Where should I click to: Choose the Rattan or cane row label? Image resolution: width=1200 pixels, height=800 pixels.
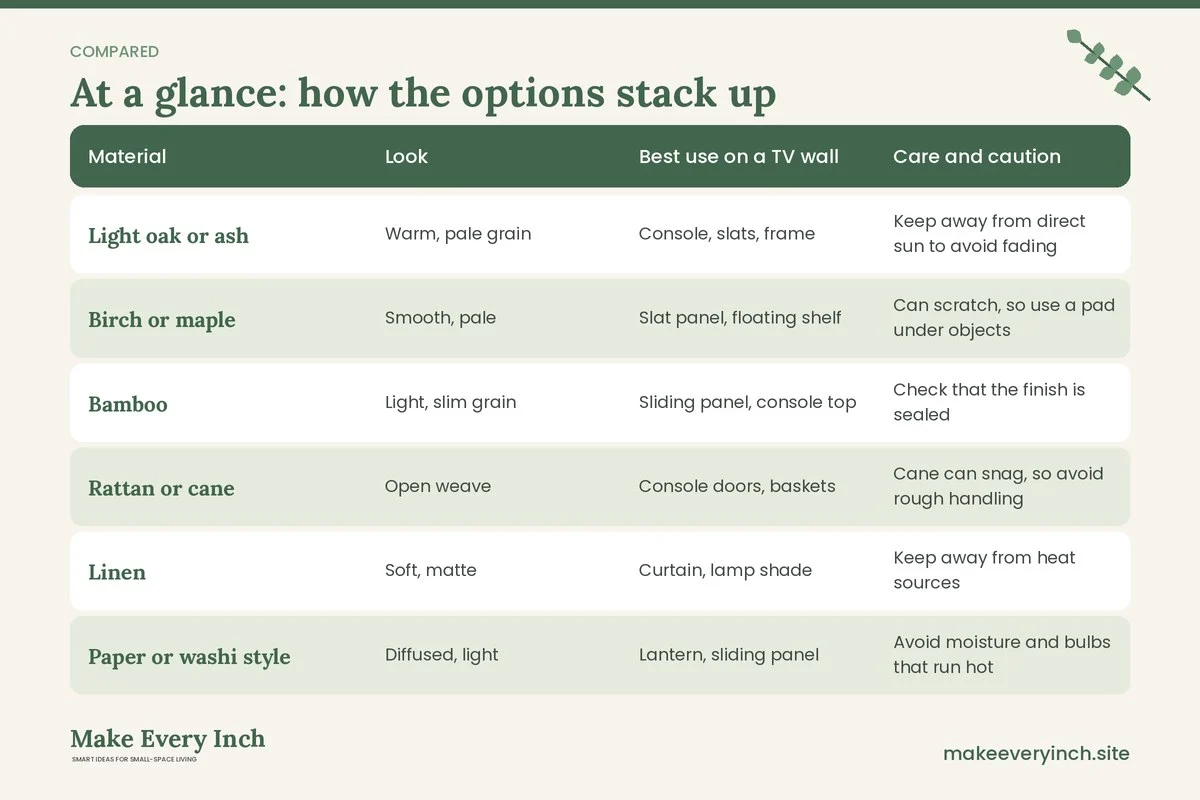tap(161, 488)
